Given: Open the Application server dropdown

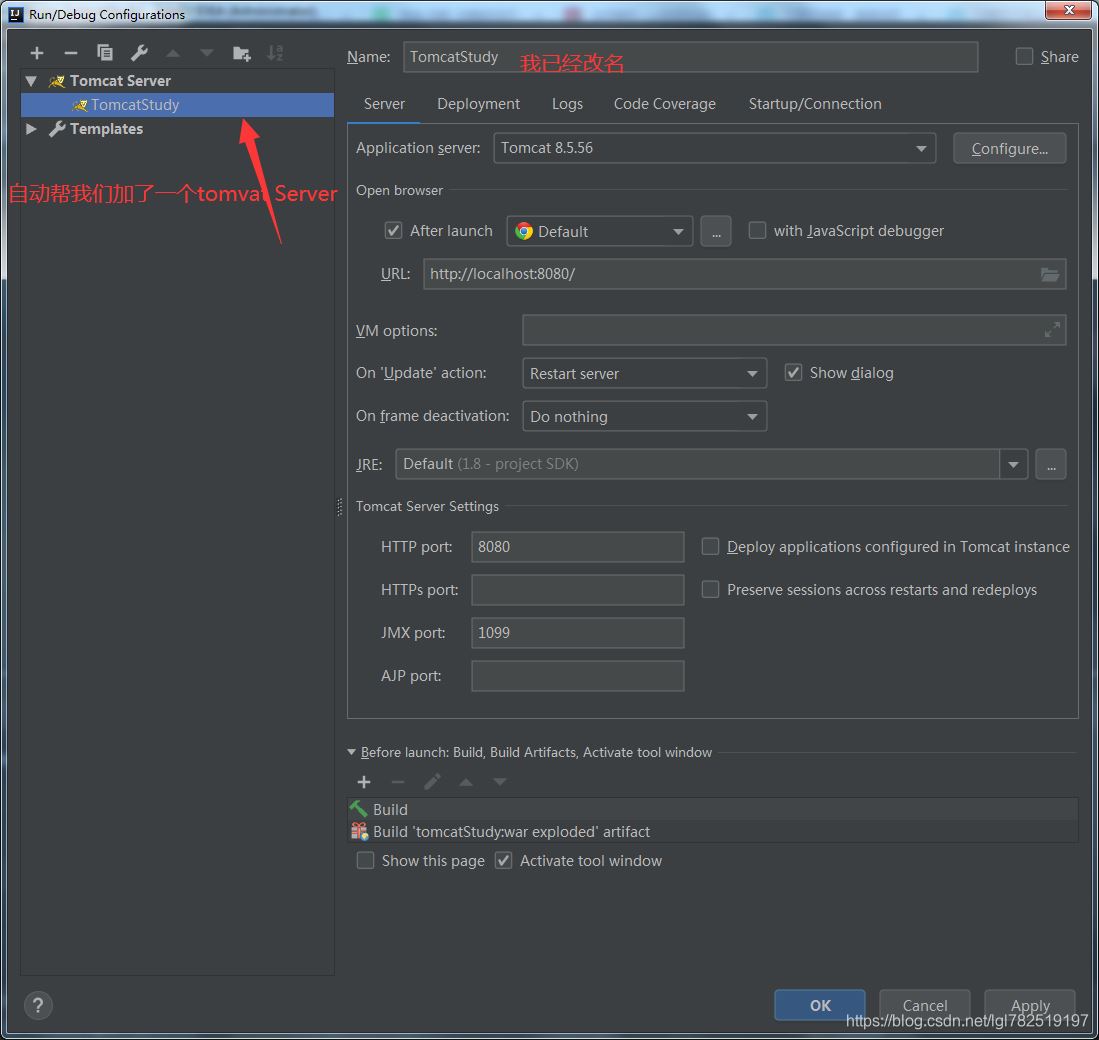Looking at the screenshot, I should tap(714, 148).
